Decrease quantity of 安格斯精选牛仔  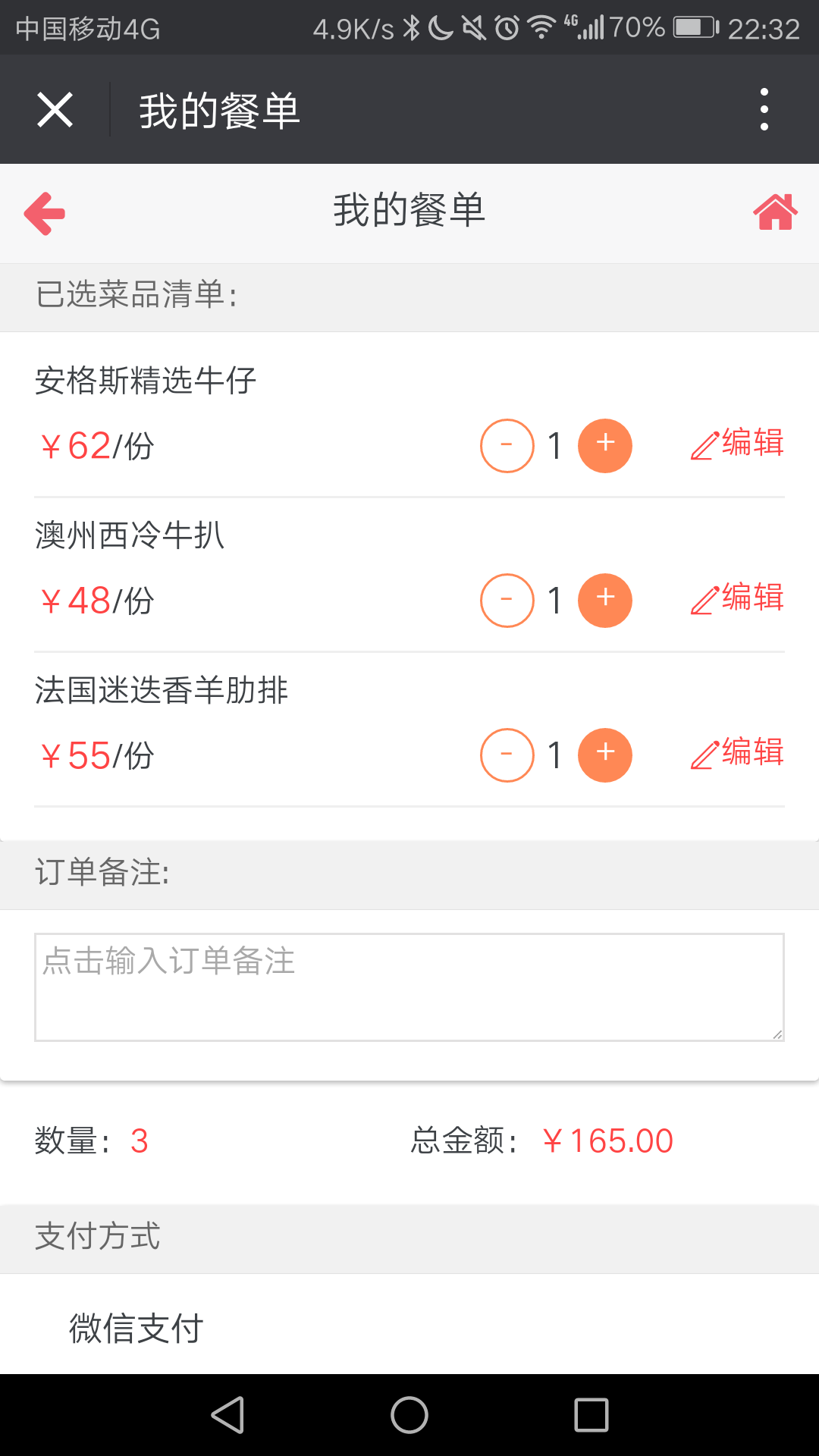coord(507,446)
